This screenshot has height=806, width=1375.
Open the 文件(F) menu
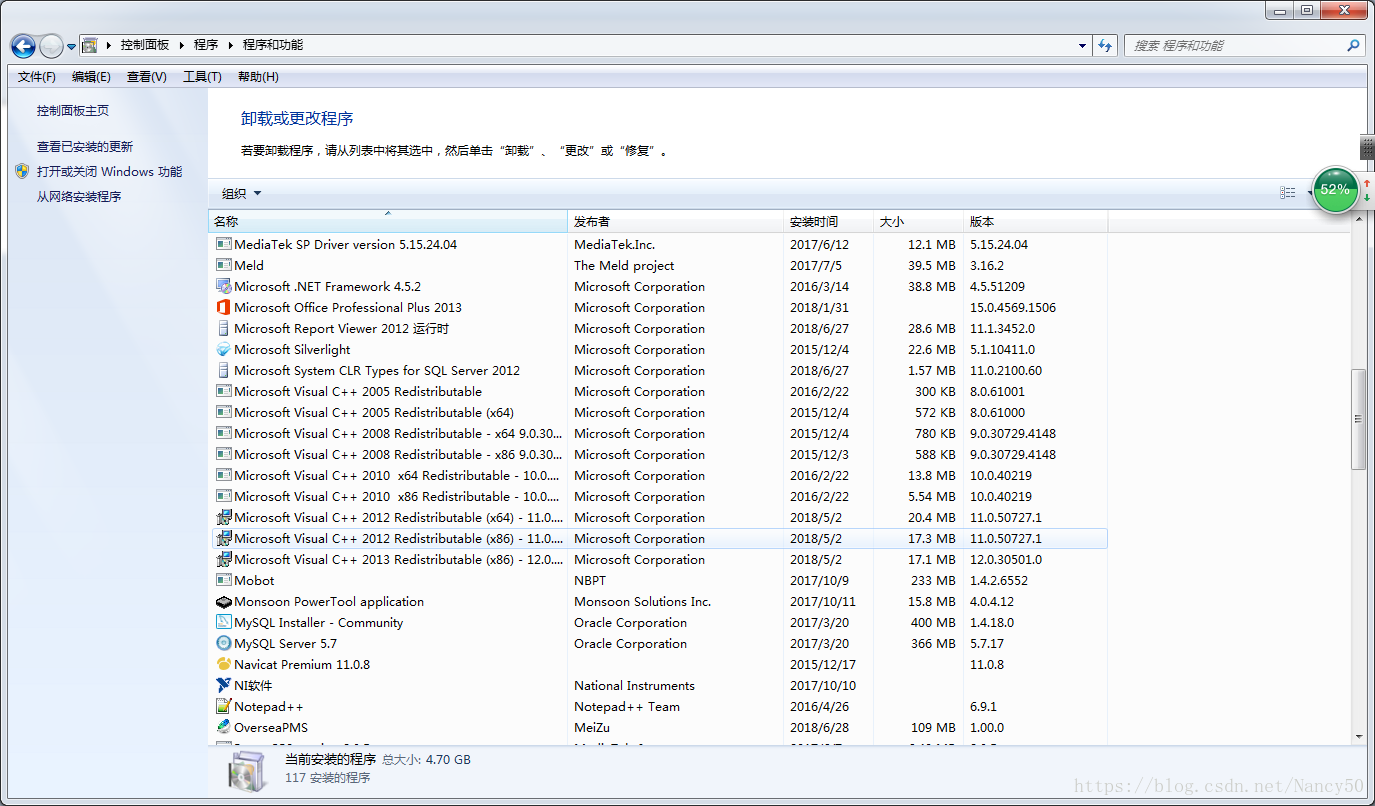(x=37, y=77)
